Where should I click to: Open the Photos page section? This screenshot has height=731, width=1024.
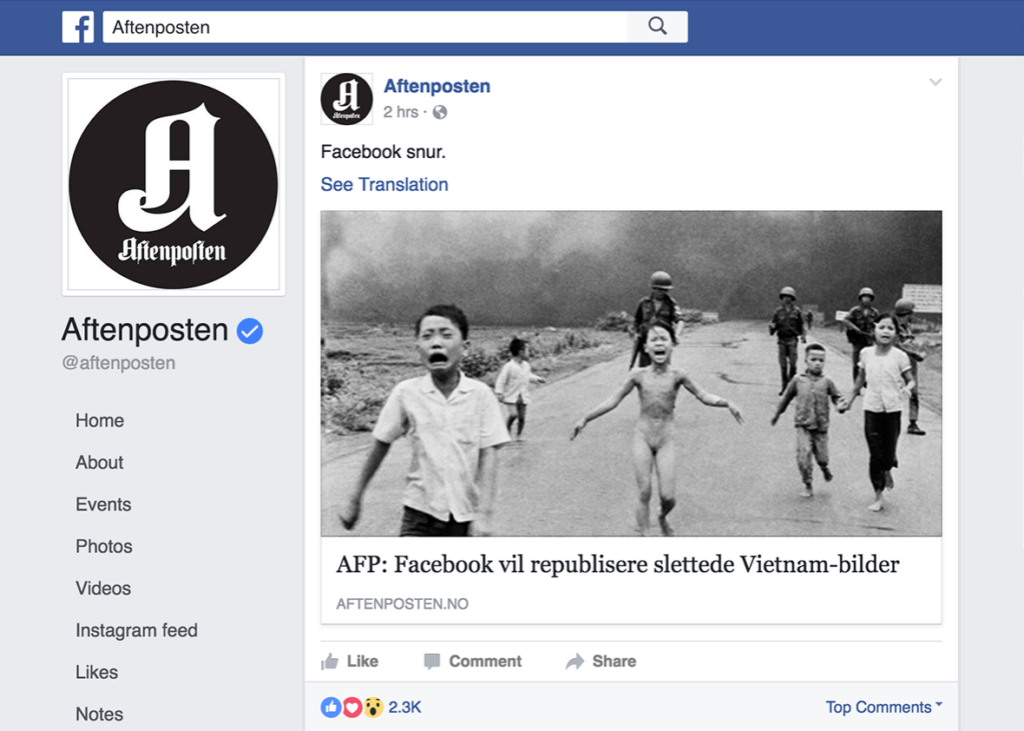click(x=104, y=546)
